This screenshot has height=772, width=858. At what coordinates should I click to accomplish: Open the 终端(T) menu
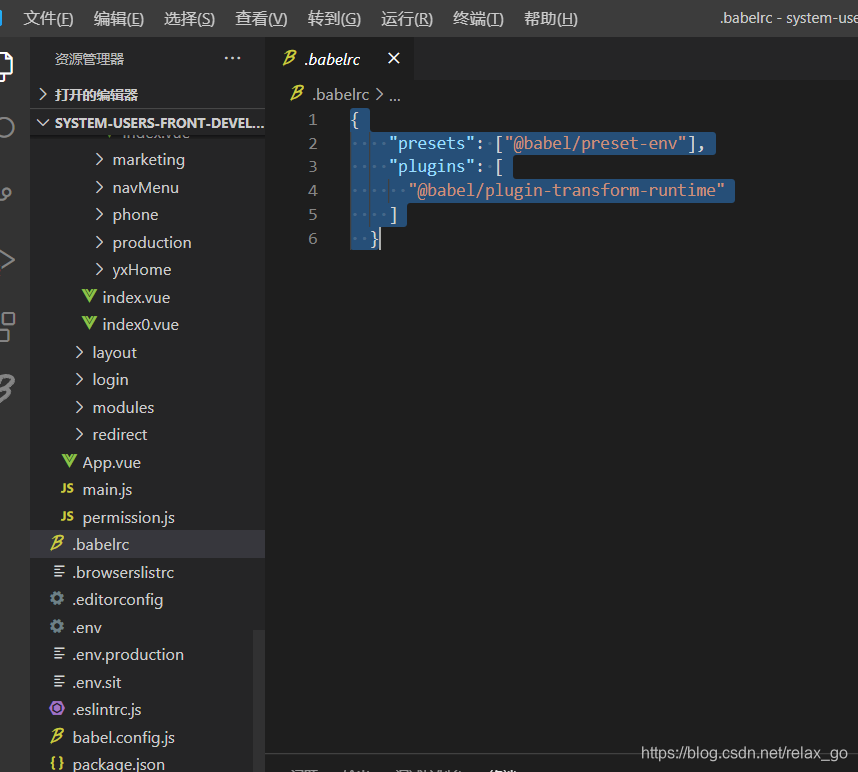(x=478, y=19)
